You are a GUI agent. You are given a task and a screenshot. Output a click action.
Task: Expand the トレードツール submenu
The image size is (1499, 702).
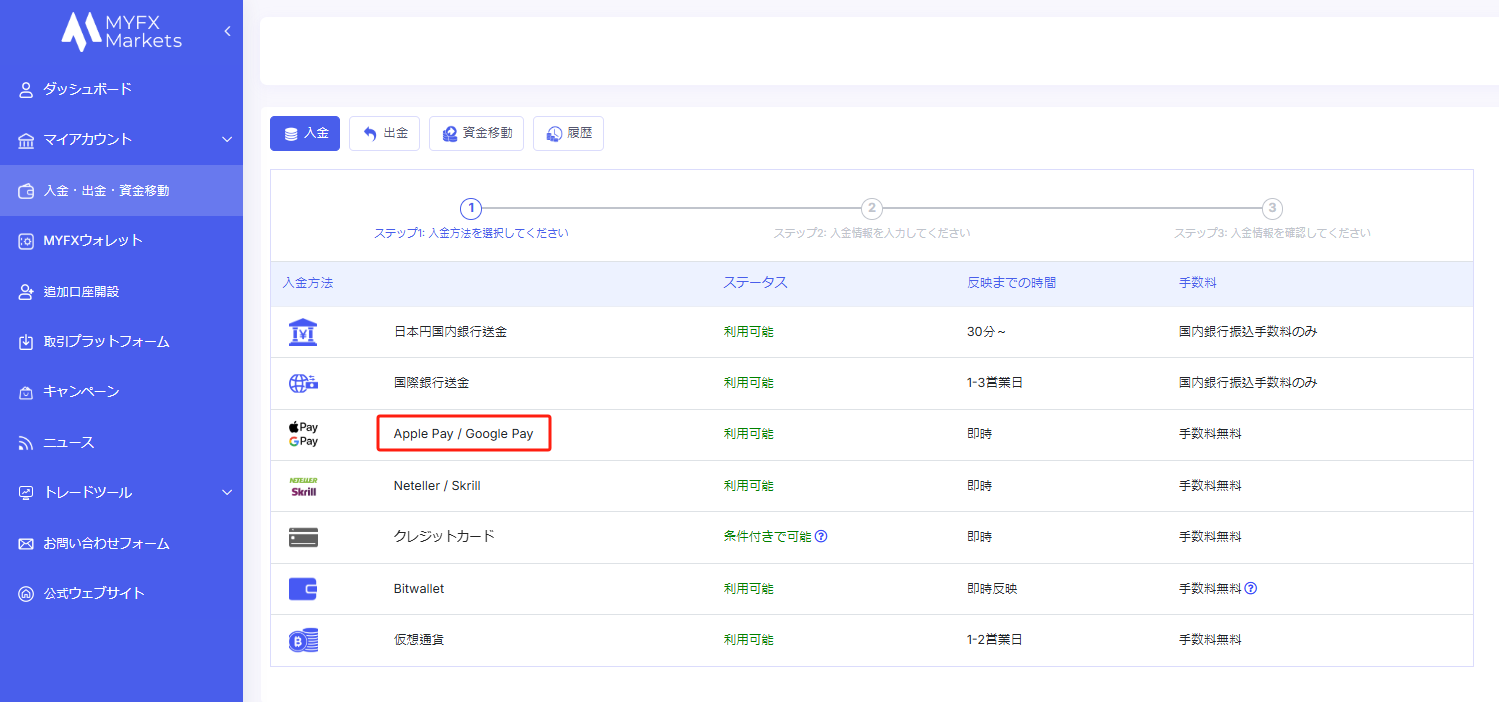pyautogui.click(x=227, y=492)
